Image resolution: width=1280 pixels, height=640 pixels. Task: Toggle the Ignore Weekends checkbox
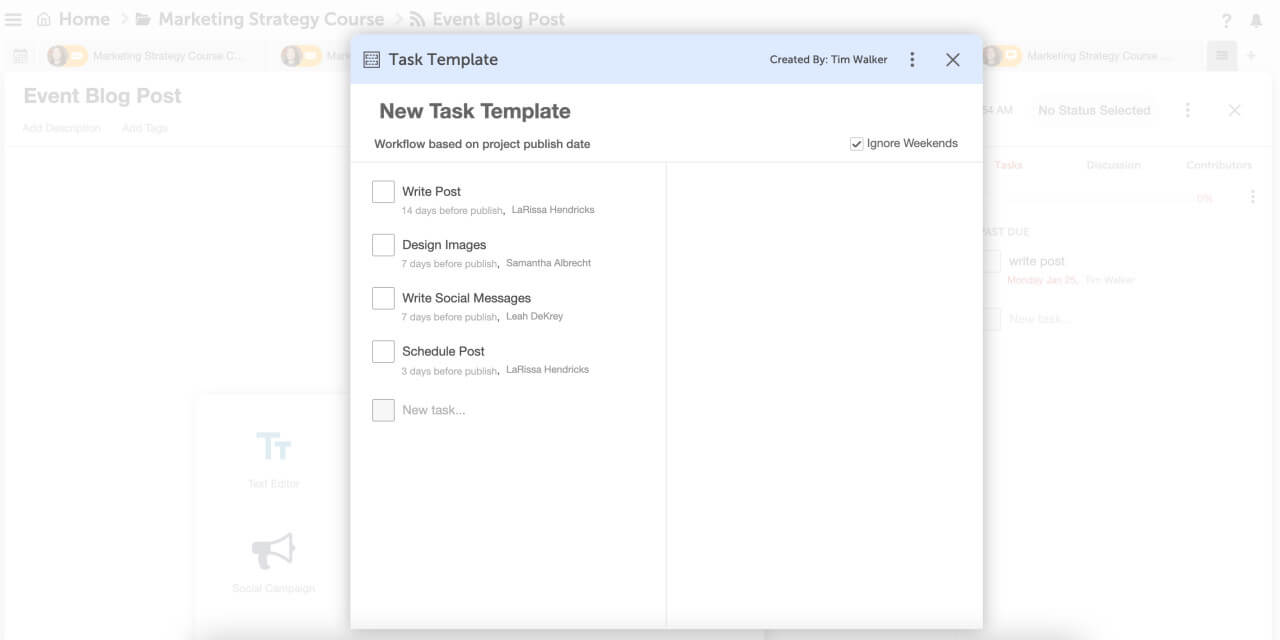pos(857,143)
